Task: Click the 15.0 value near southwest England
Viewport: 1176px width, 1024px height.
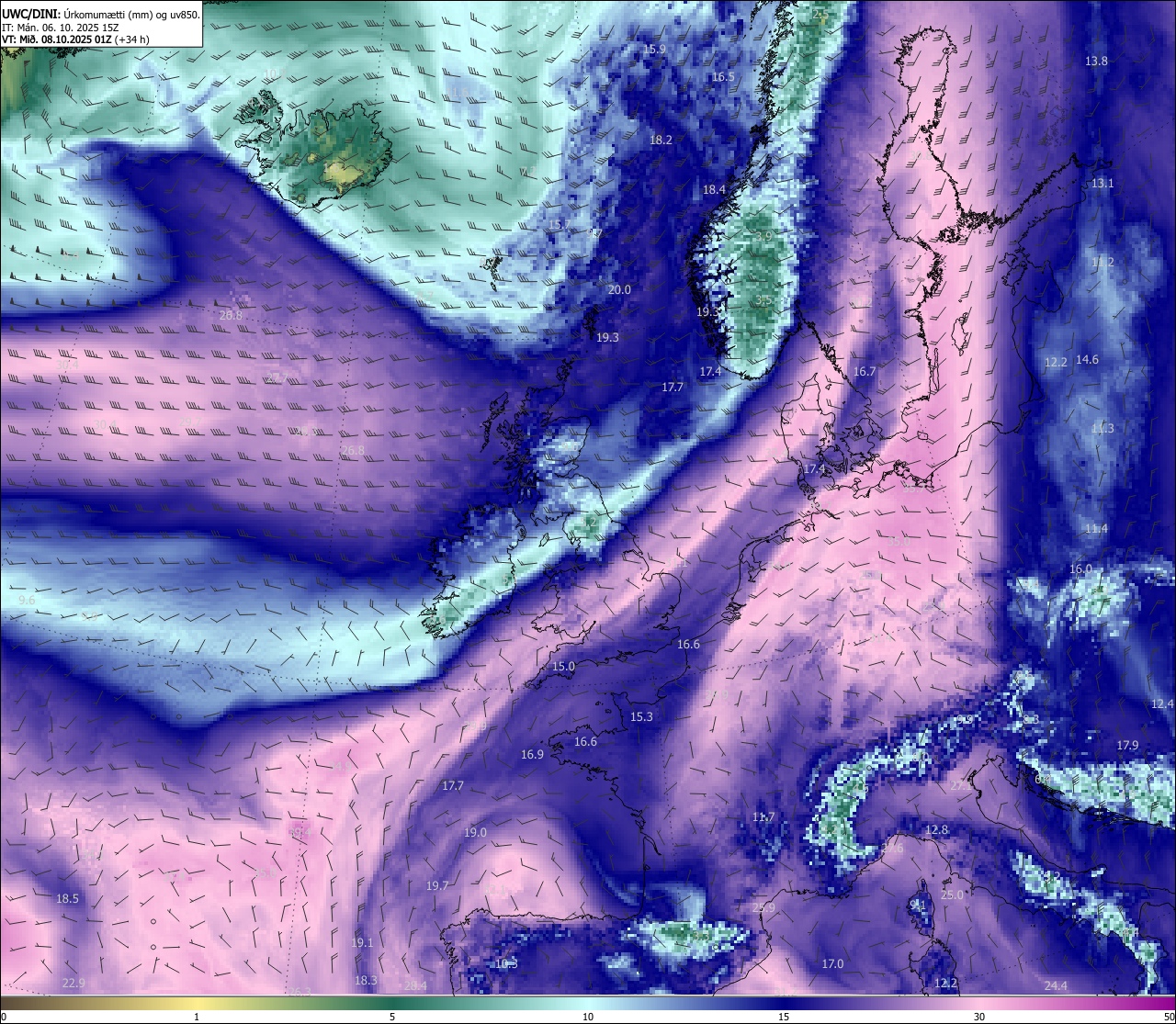Action: [563, 666]
